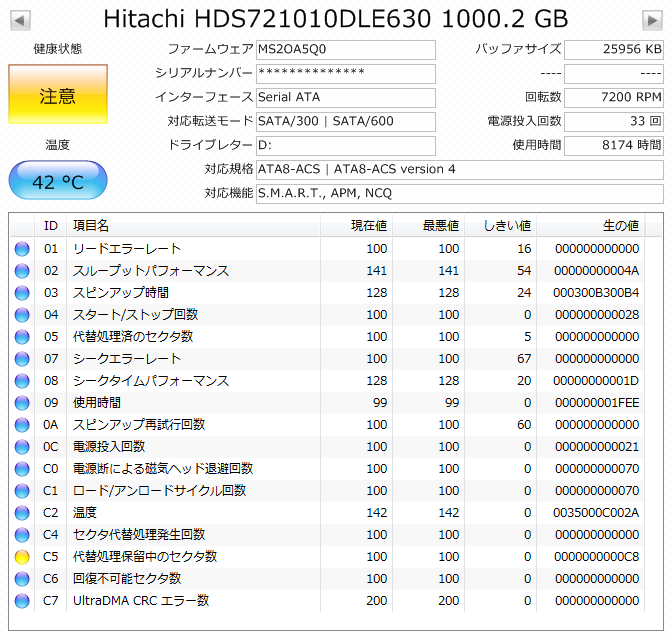This screenshot has width=672, height=639.
Task: Click the 最悪値 column header
Action: coord(429,225)
